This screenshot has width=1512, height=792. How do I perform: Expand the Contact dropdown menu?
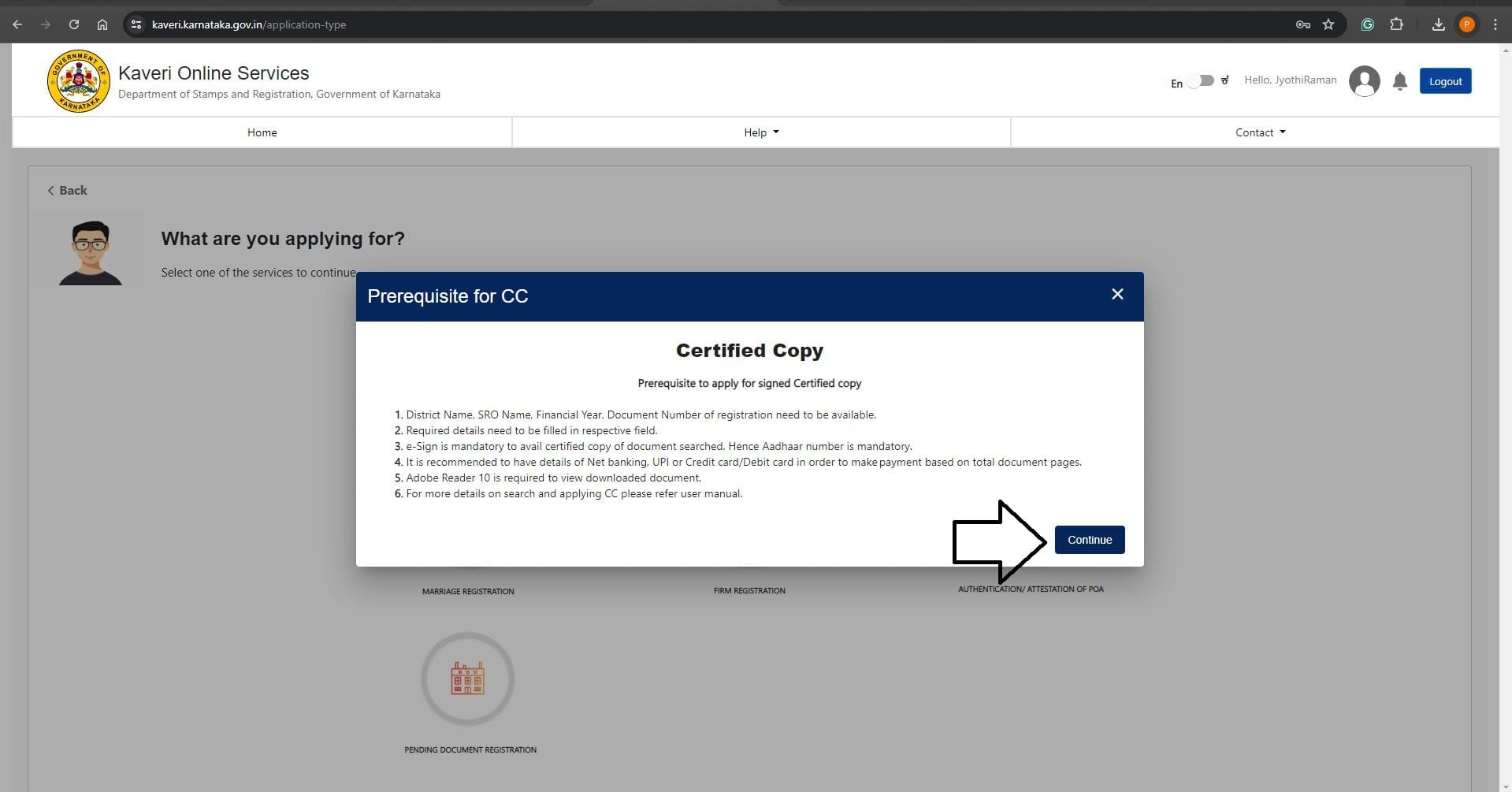tap(1259, 132)
